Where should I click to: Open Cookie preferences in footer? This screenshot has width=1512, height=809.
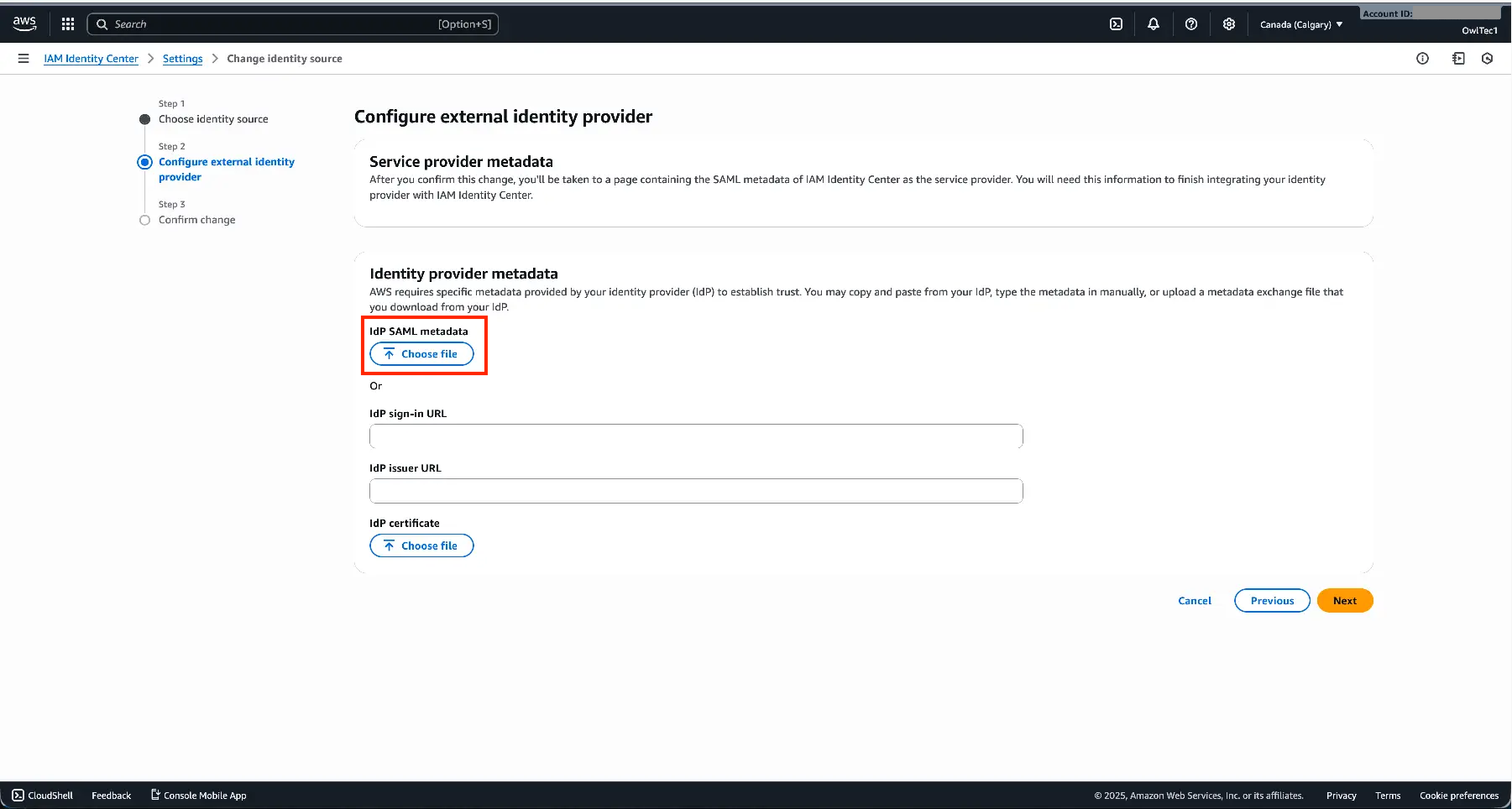click(1458, 796)
